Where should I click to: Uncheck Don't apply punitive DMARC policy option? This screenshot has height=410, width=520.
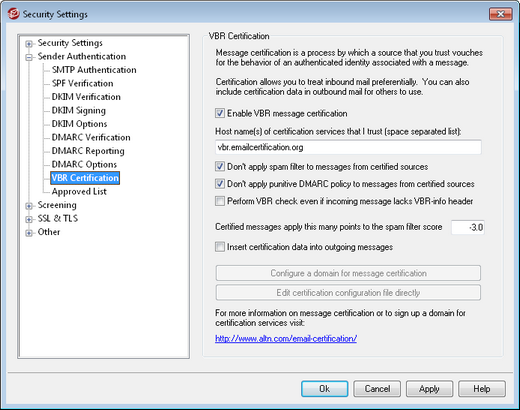[x=220, y=184]
